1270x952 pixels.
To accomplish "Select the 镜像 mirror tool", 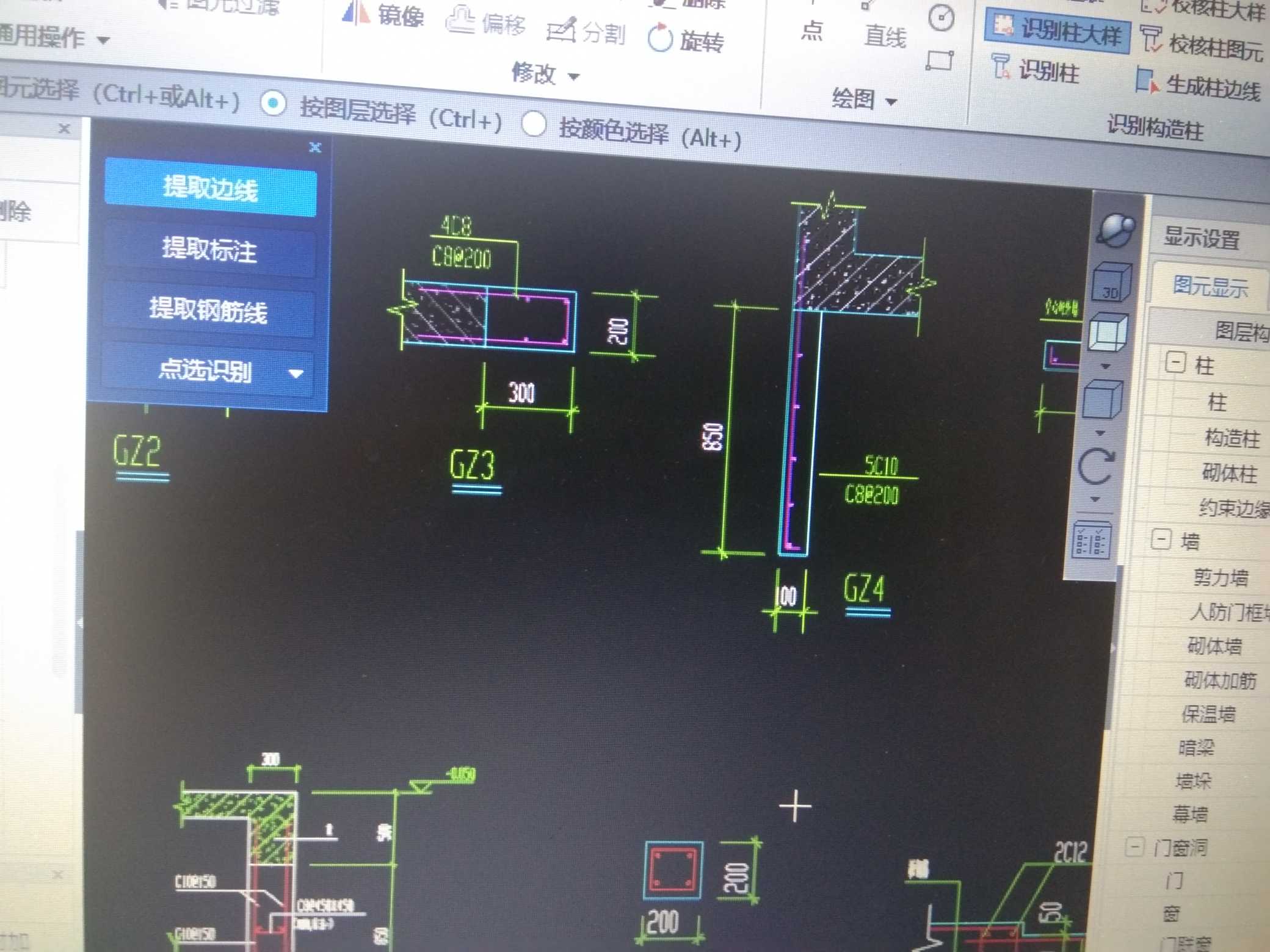I will (x=383, y=13).
